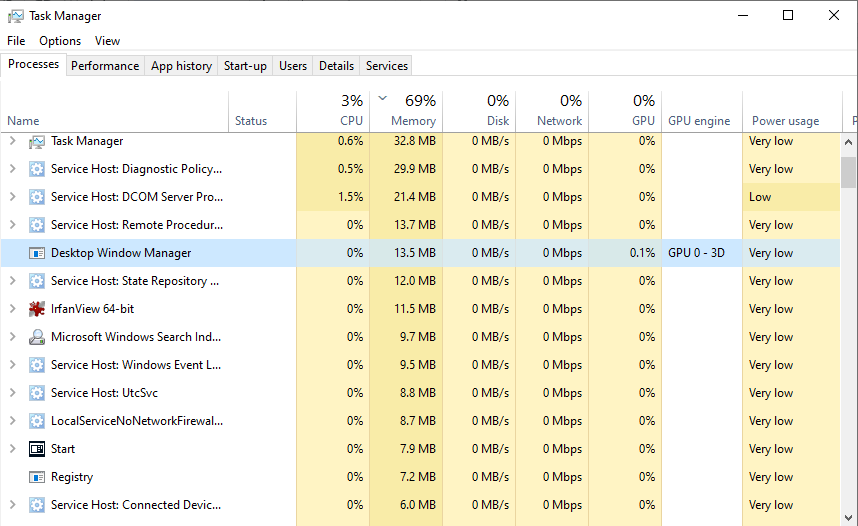Click the Task Manager process row icon
This screenshot has height=526, width=858.
point(37,142)
